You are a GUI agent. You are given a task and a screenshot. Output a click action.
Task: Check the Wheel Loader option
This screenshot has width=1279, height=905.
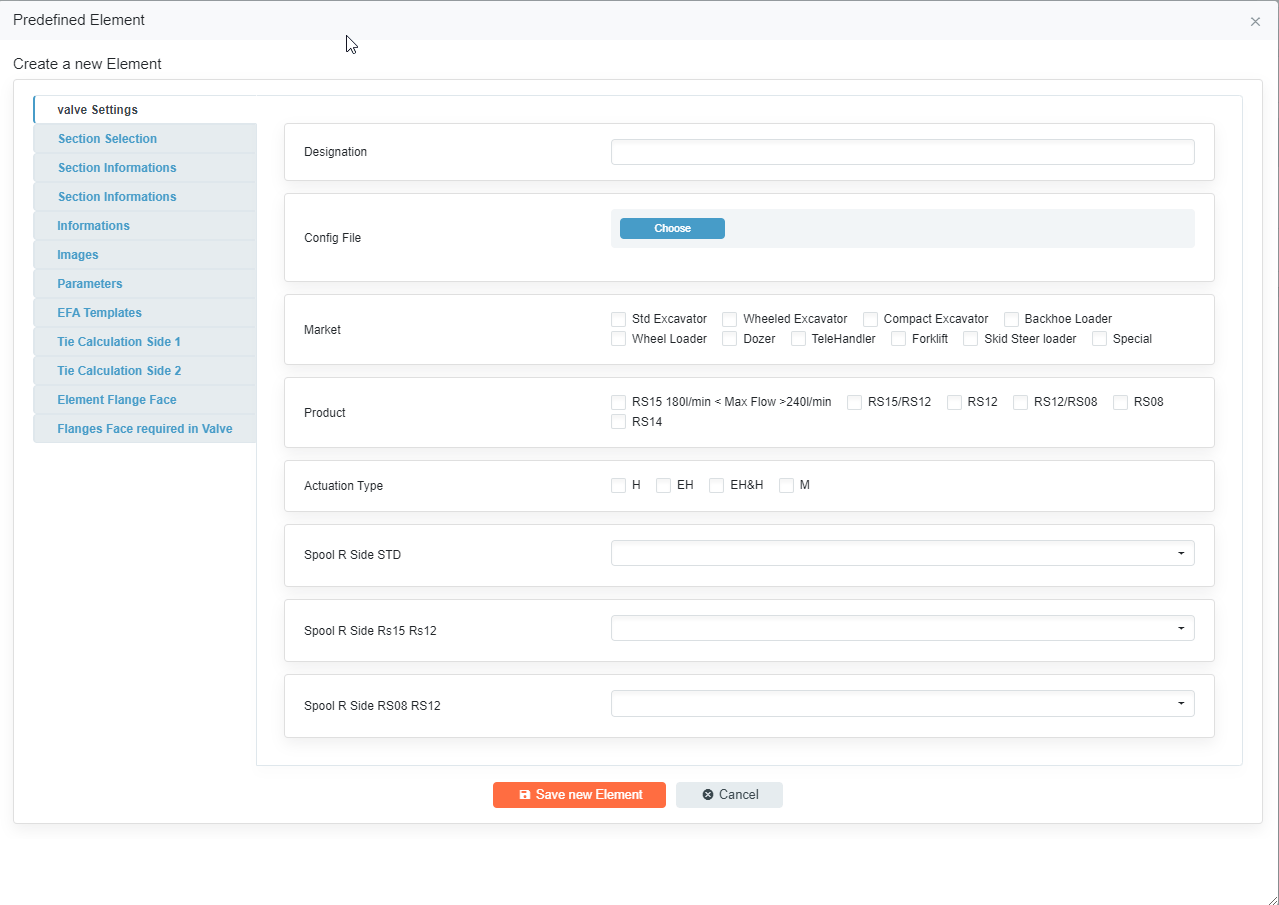coord(618,339)
